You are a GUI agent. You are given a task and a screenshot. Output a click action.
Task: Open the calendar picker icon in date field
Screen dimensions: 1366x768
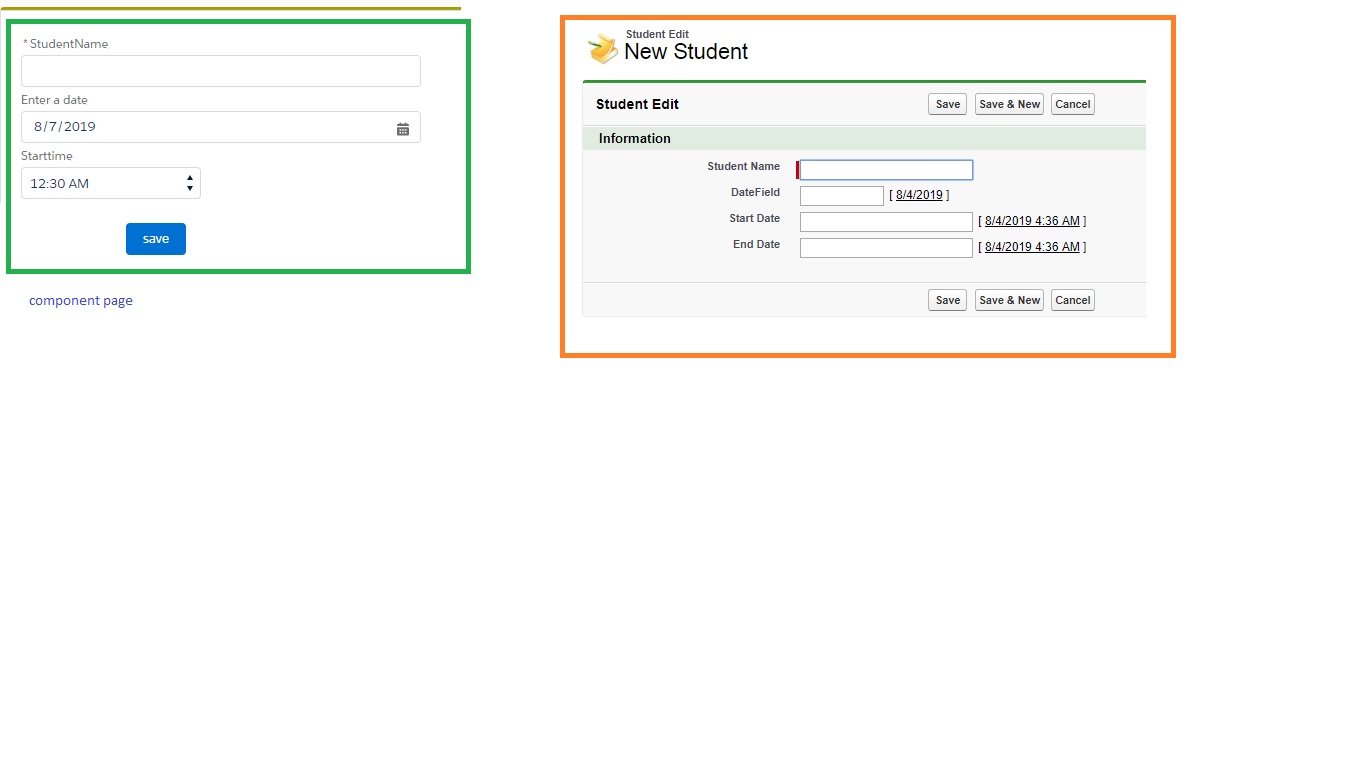click(403, 128)
